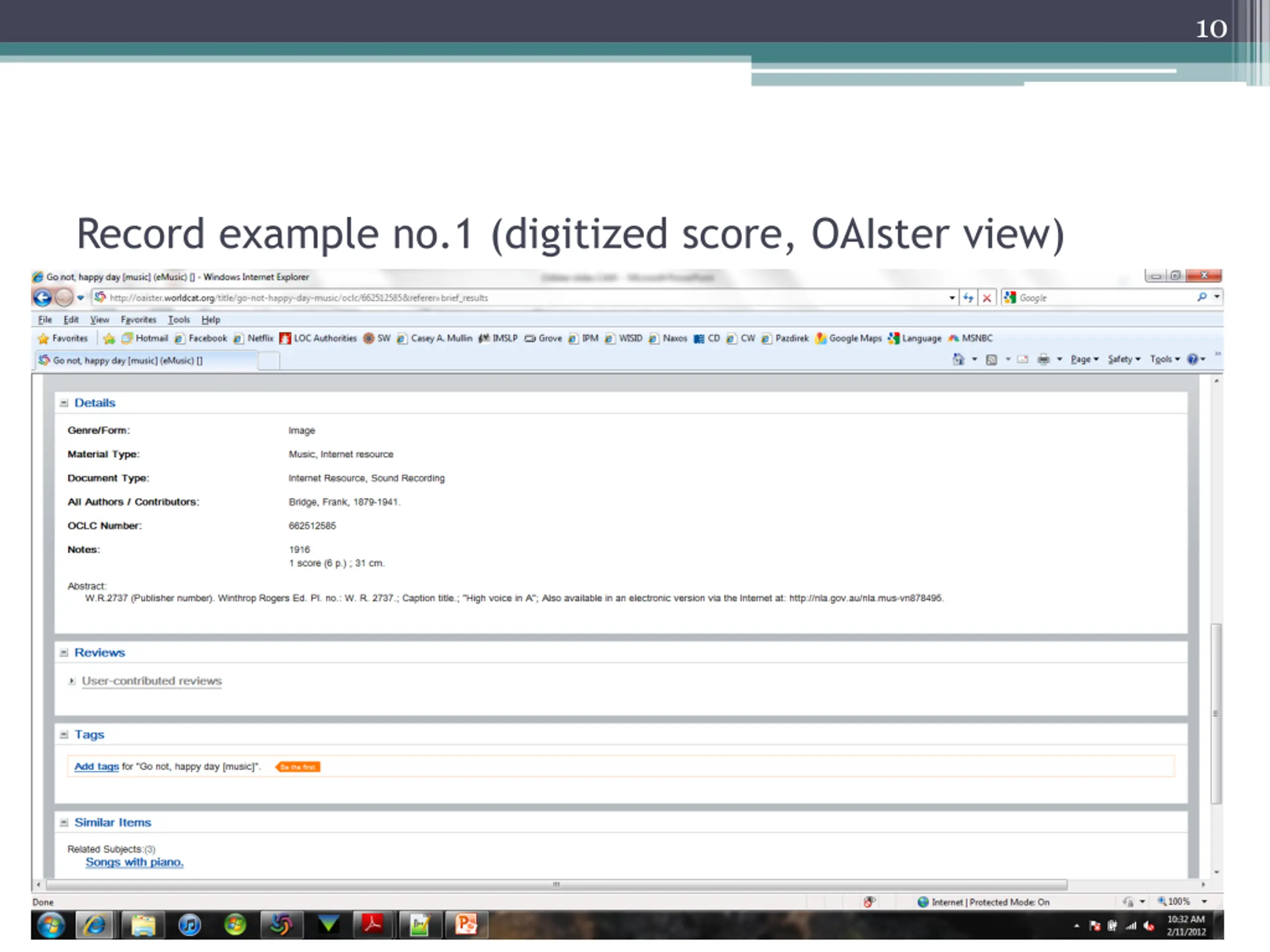Stop loading with the red X icon

[987, 298]
